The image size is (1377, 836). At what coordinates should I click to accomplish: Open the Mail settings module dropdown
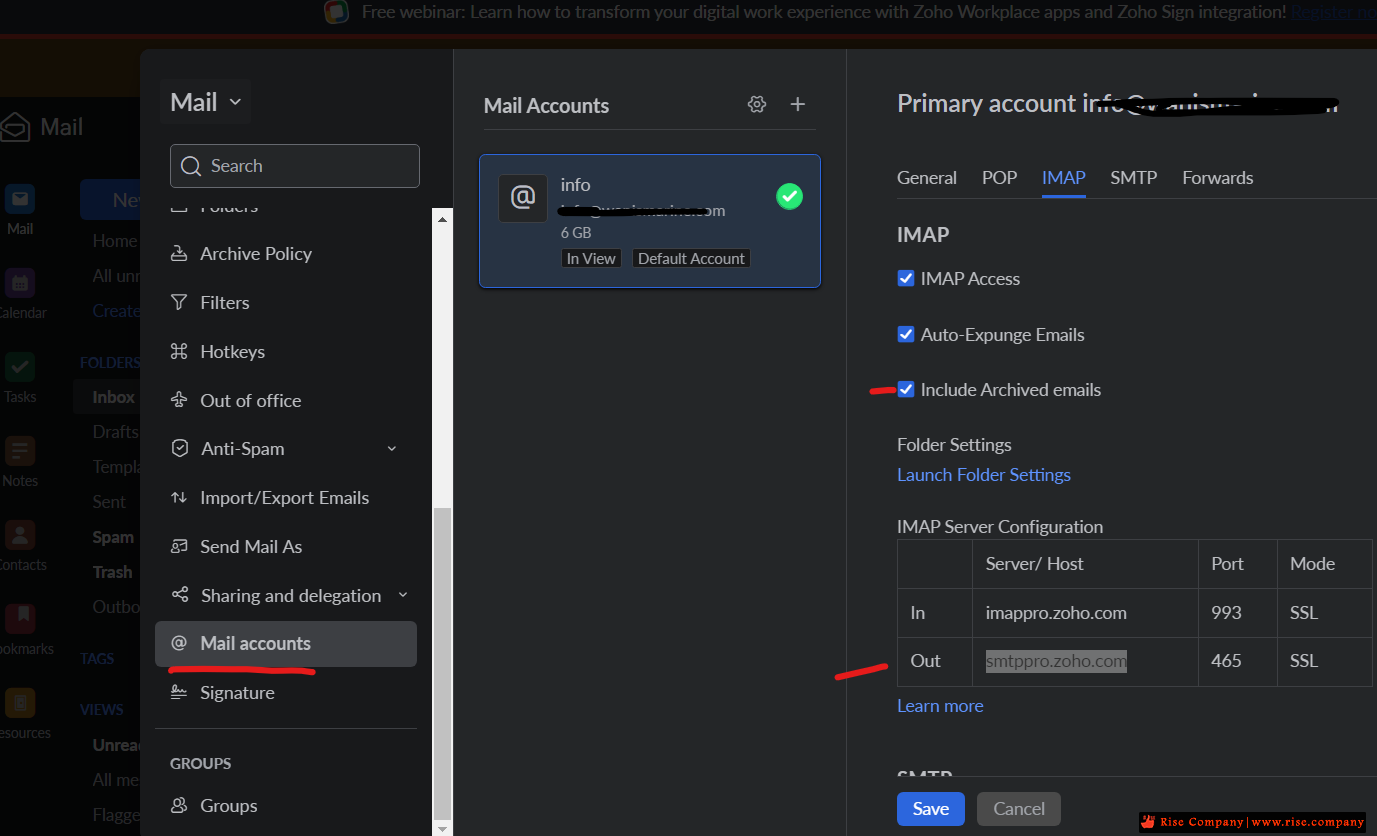tap(205, 102)
